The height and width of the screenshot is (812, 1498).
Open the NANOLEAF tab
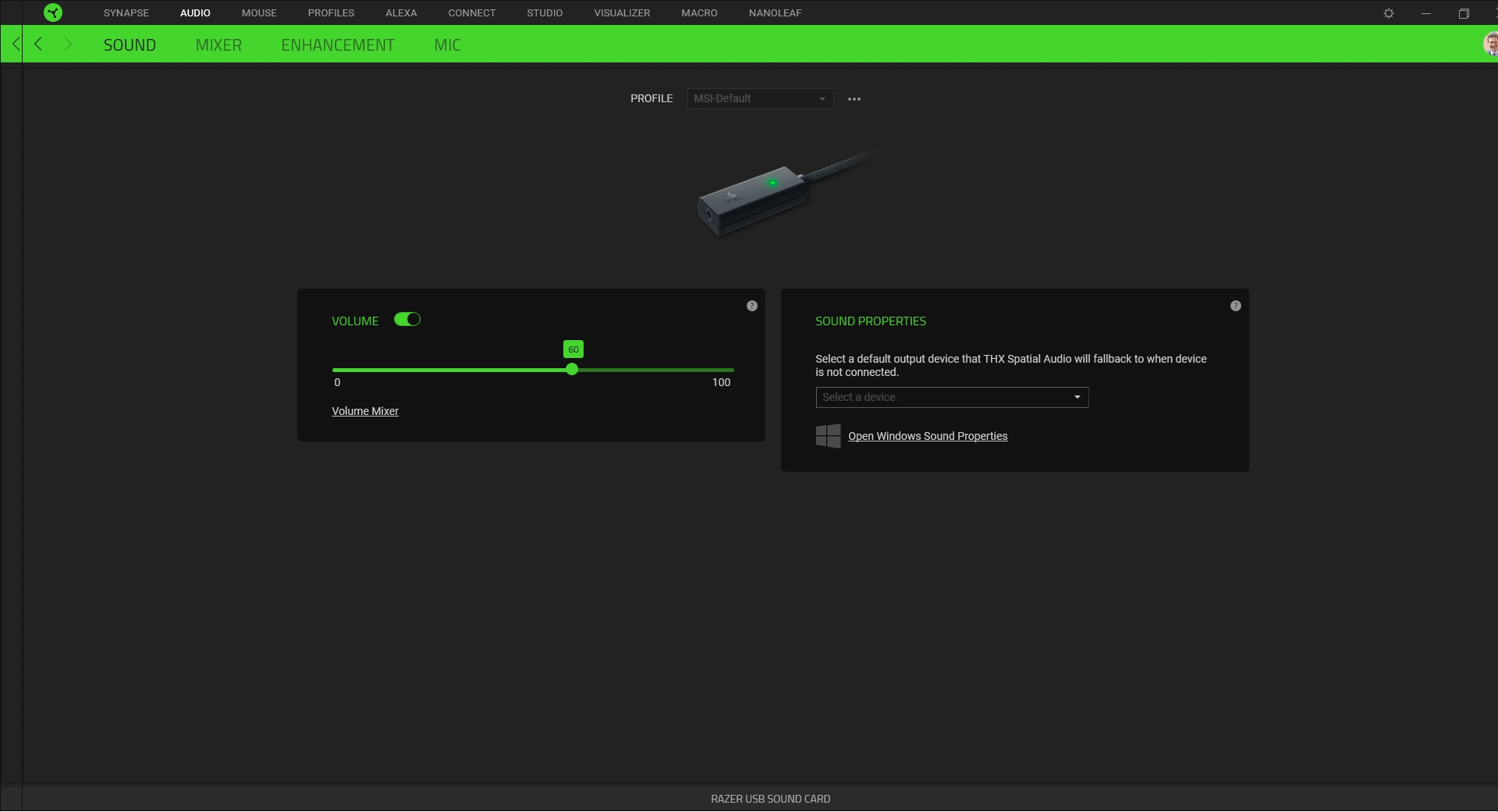(776, 13)
